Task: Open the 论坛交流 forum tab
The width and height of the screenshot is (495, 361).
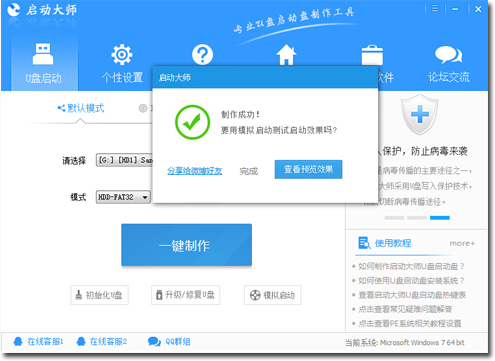Action: pos(449,64)
